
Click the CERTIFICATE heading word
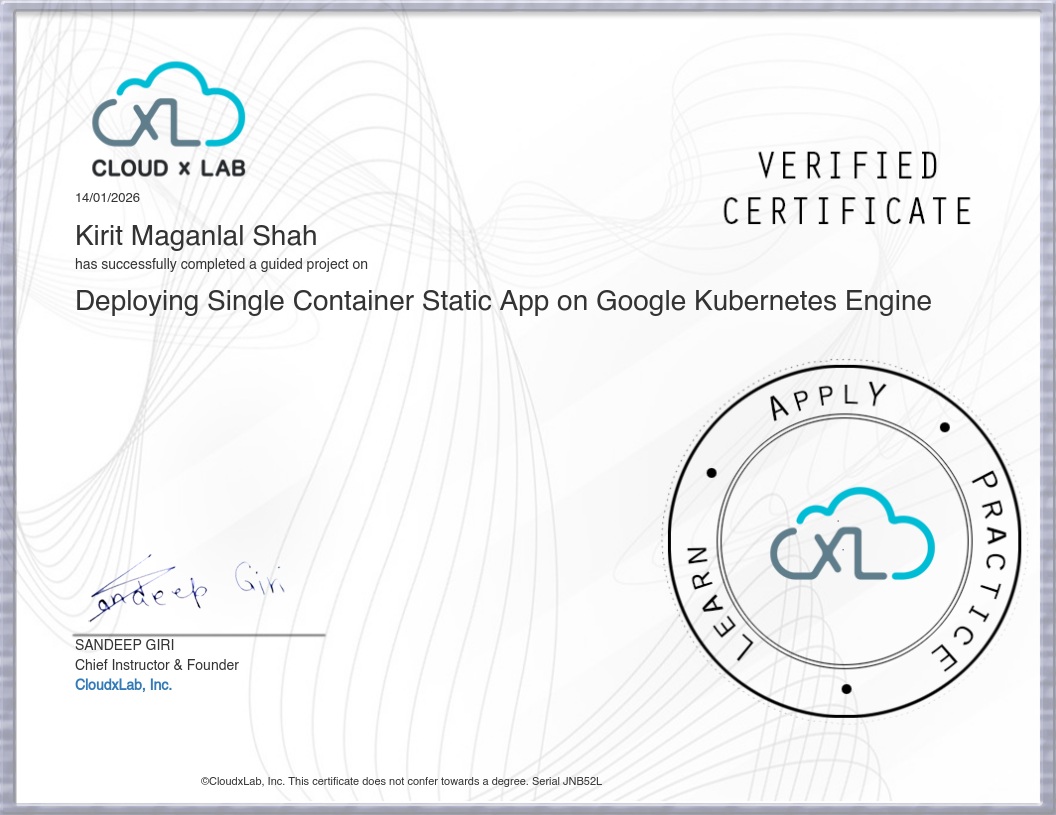coord(847,212)
